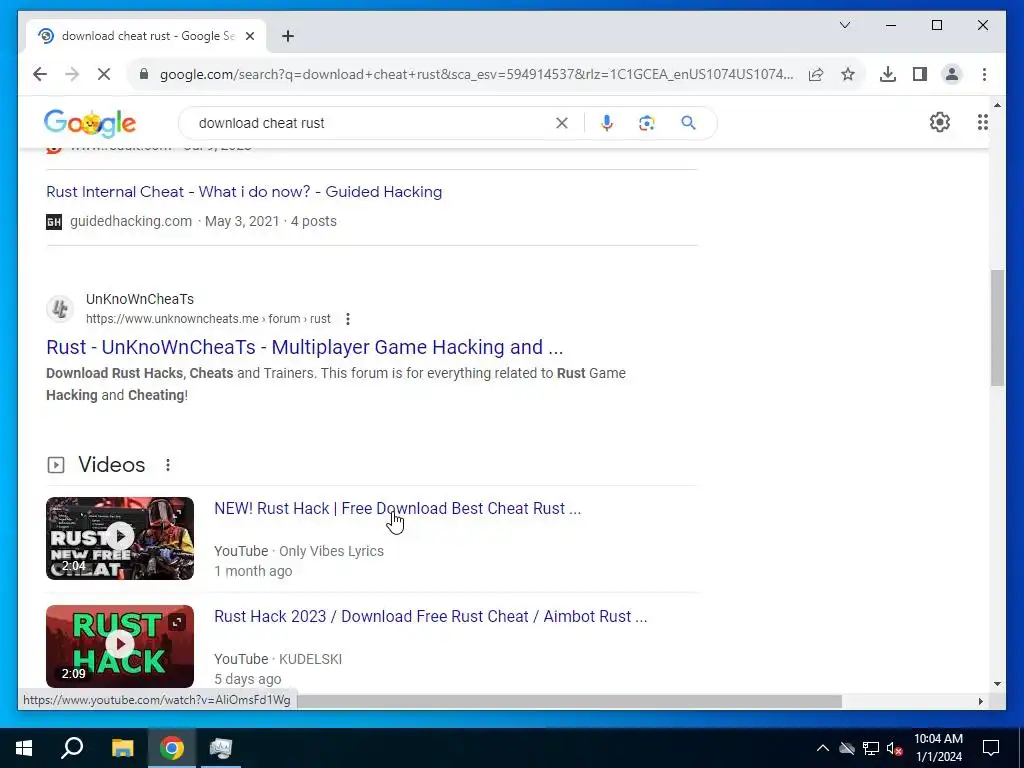Viewport: 1024px width, 768px height.
Task: Open Windows Start menu
Action: pos(24,748)
